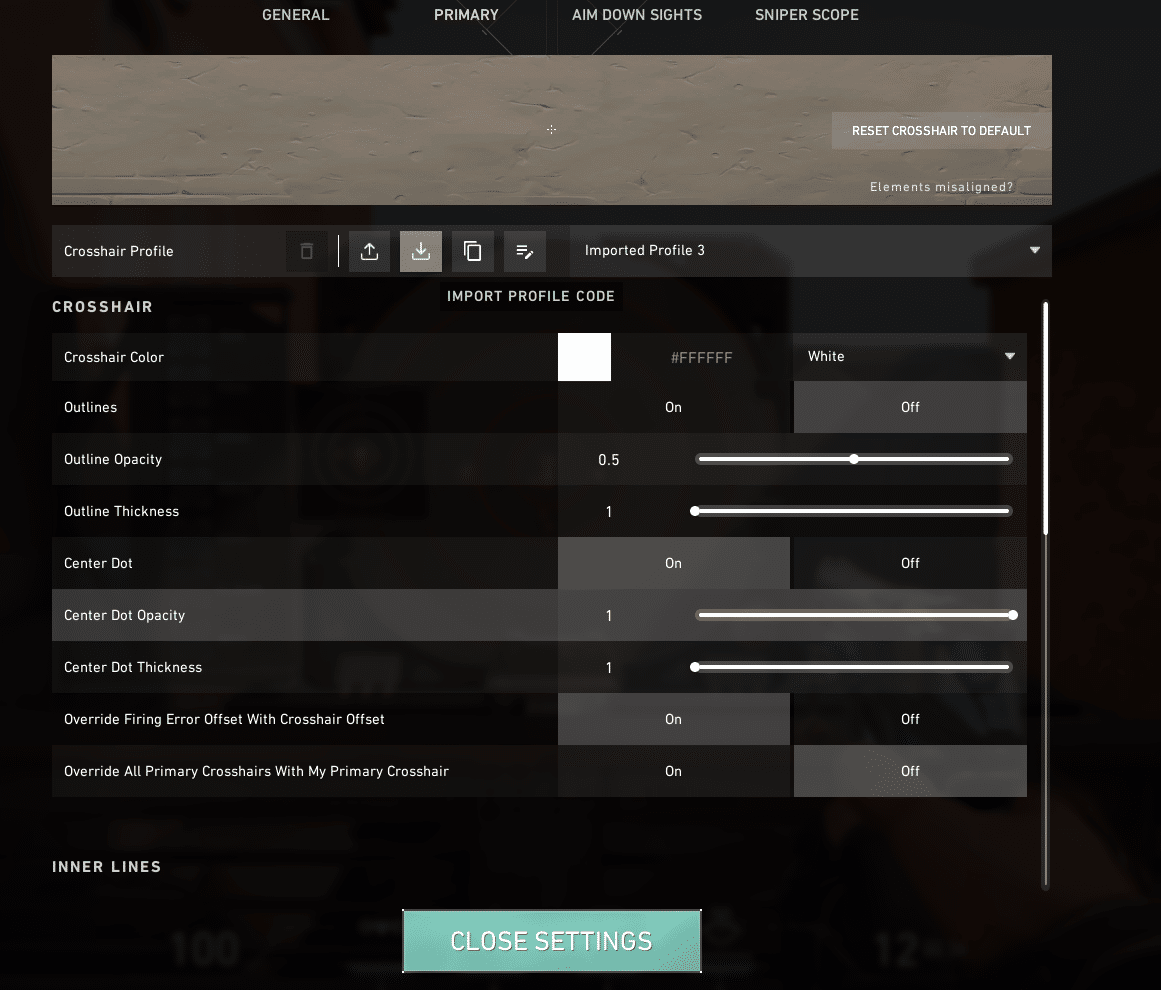The image size is (1161, 990).
Task: Select the white crosshair color swatch
Action: click(x=584, y=356)
